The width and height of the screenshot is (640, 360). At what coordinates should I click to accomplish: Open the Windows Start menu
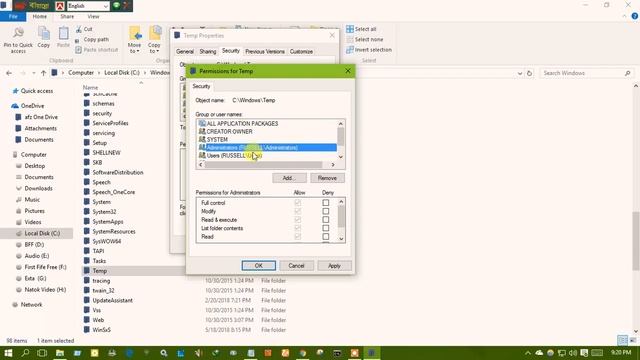(x=8, y=353)
